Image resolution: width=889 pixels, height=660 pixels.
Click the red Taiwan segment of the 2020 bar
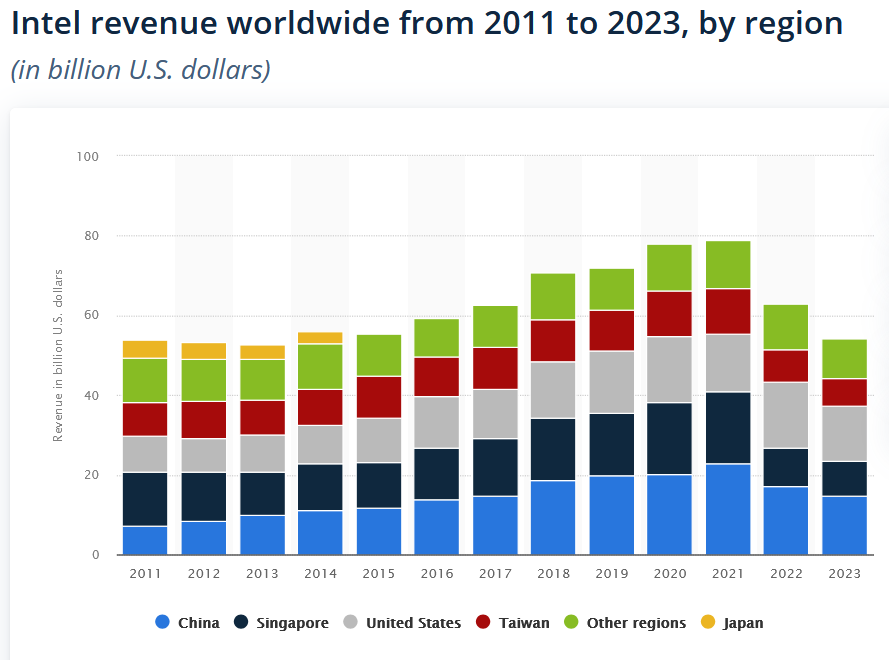click(x=669, y=314)
